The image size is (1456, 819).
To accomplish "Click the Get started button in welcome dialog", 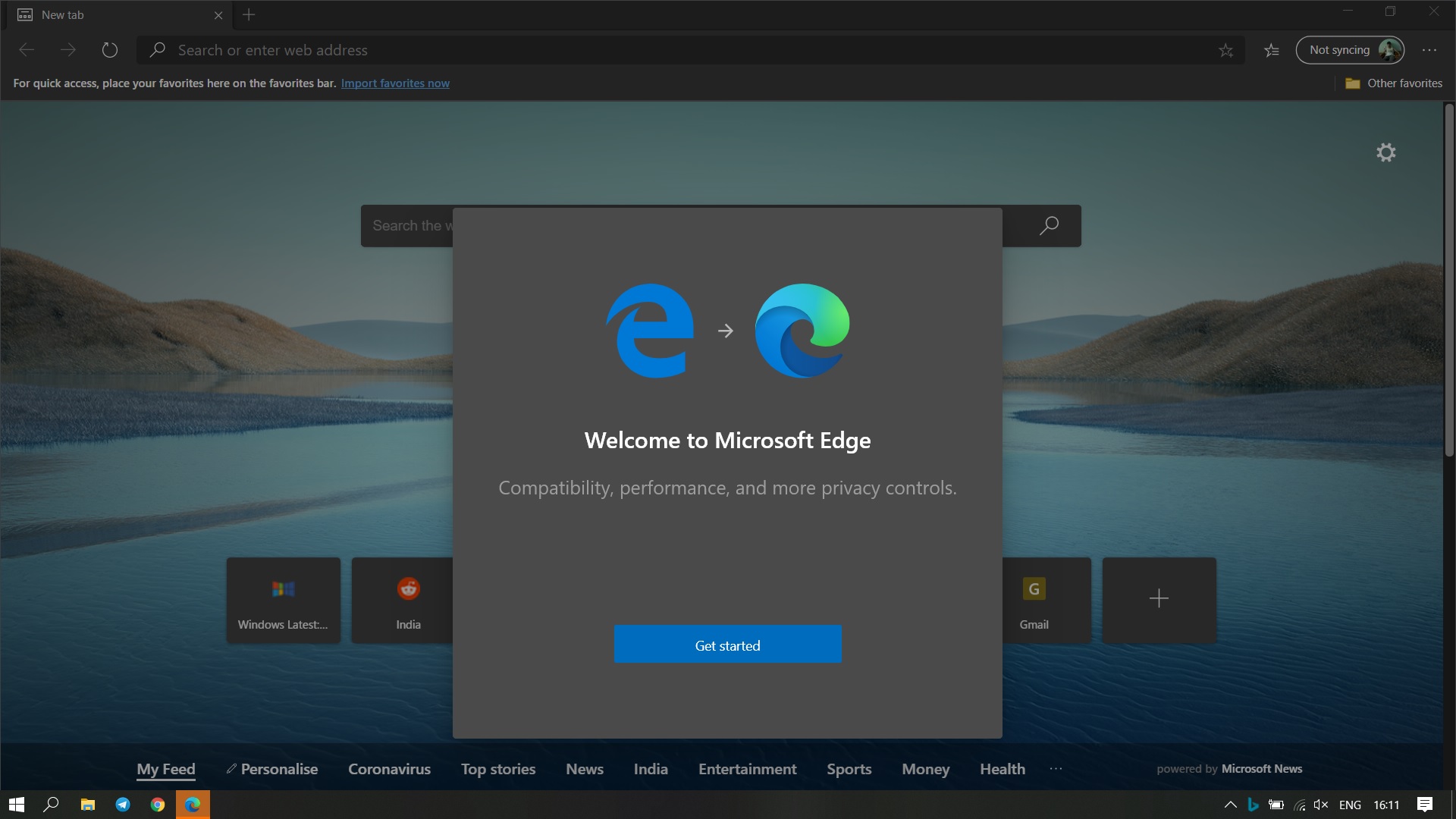I will click(728, 644).
